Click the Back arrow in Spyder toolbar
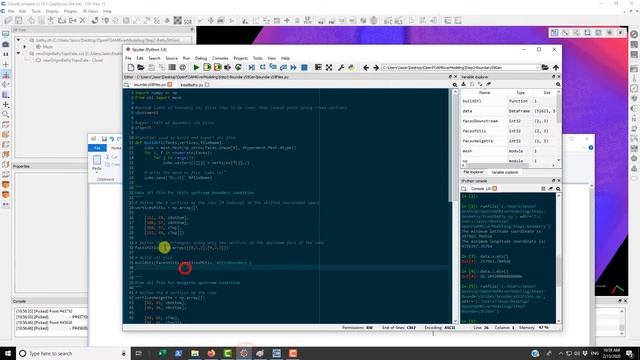The image size is (640, 360). (366, 67)
